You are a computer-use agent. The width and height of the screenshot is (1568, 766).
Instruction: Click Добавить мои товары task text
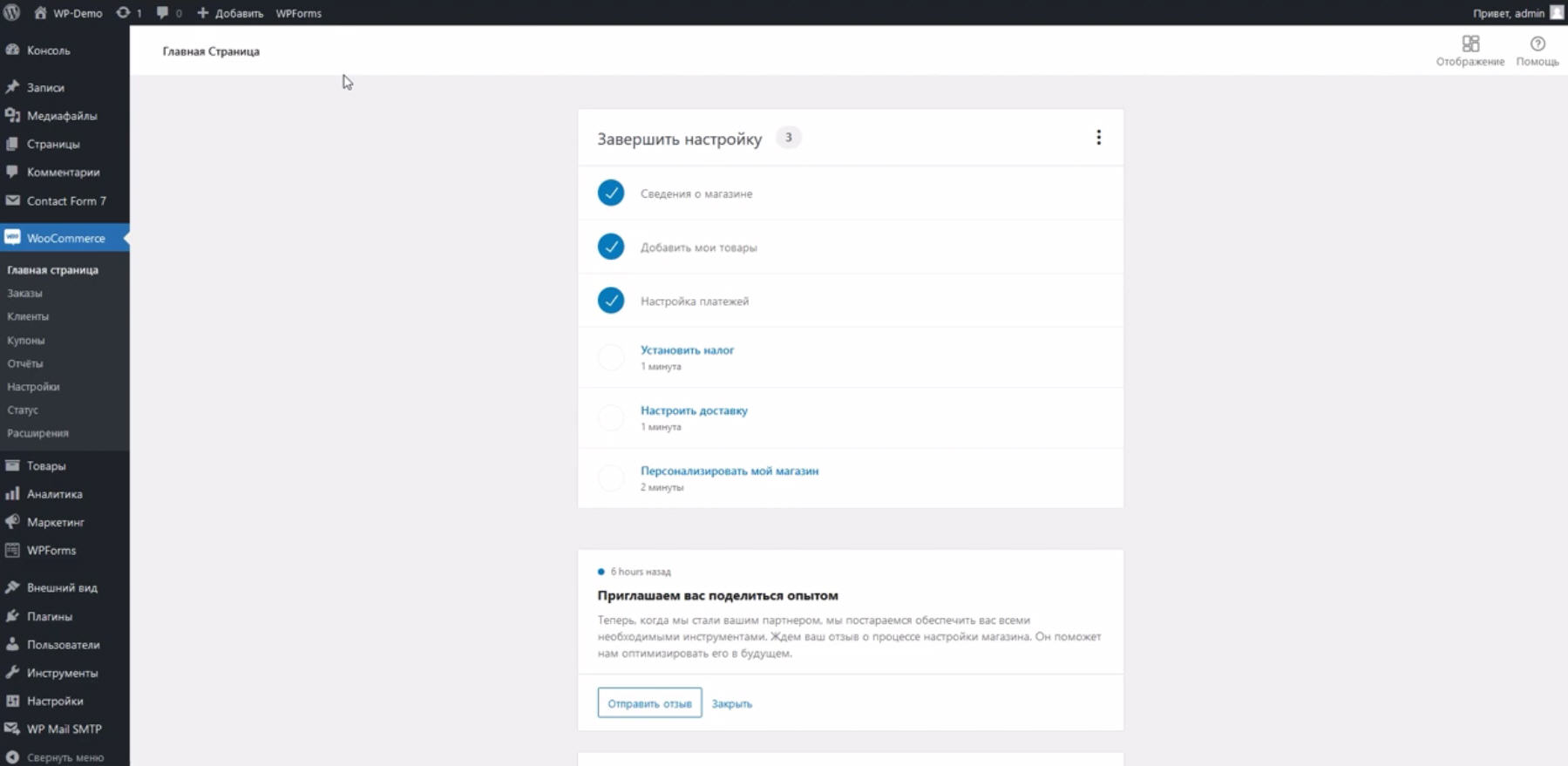point(699,247)
